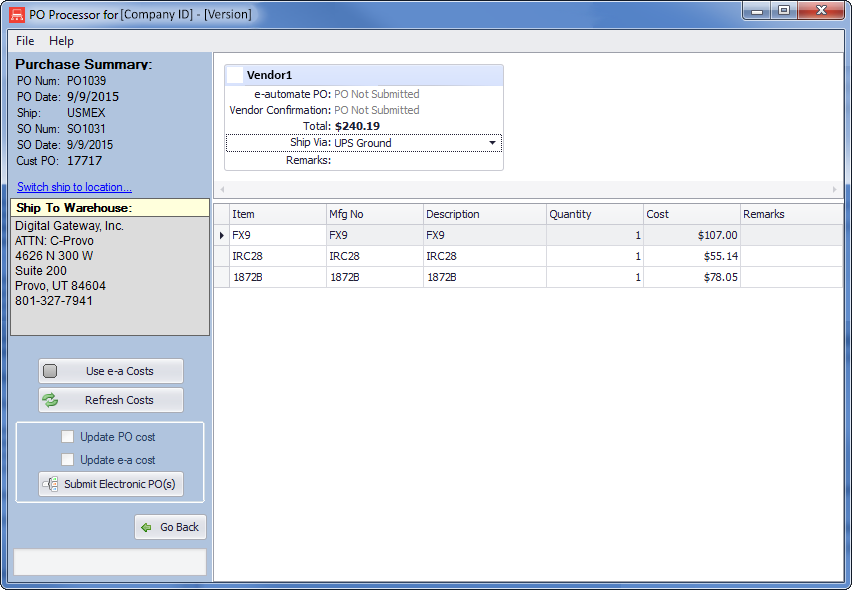Sort by the Cost column header
Screen dimensions: 852x590
tap(692, 214)
